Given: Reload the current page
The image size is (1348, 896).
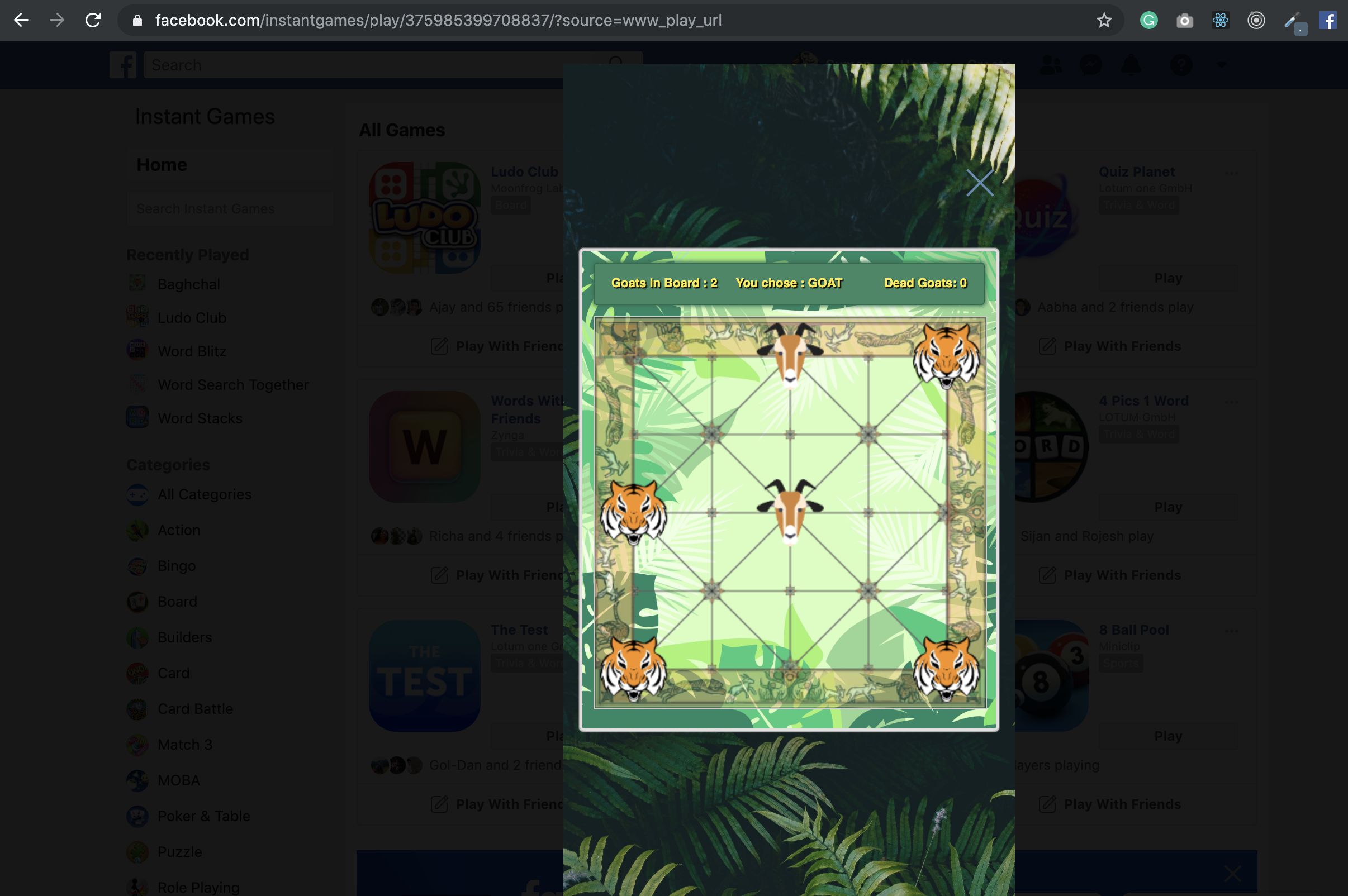Looking at the screenshot, I should pos(93,21).
